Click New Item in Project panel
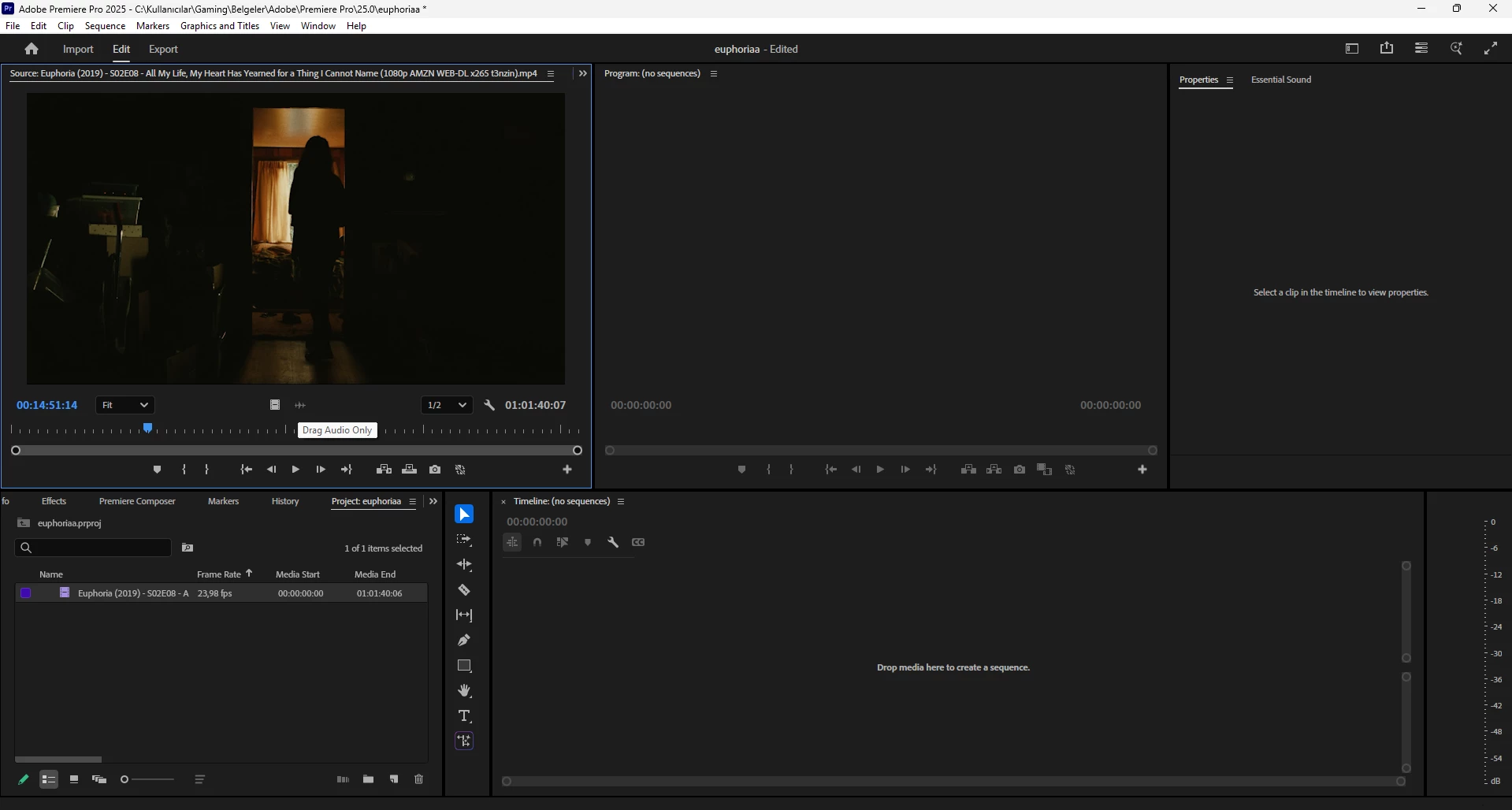 coord(394,779)
